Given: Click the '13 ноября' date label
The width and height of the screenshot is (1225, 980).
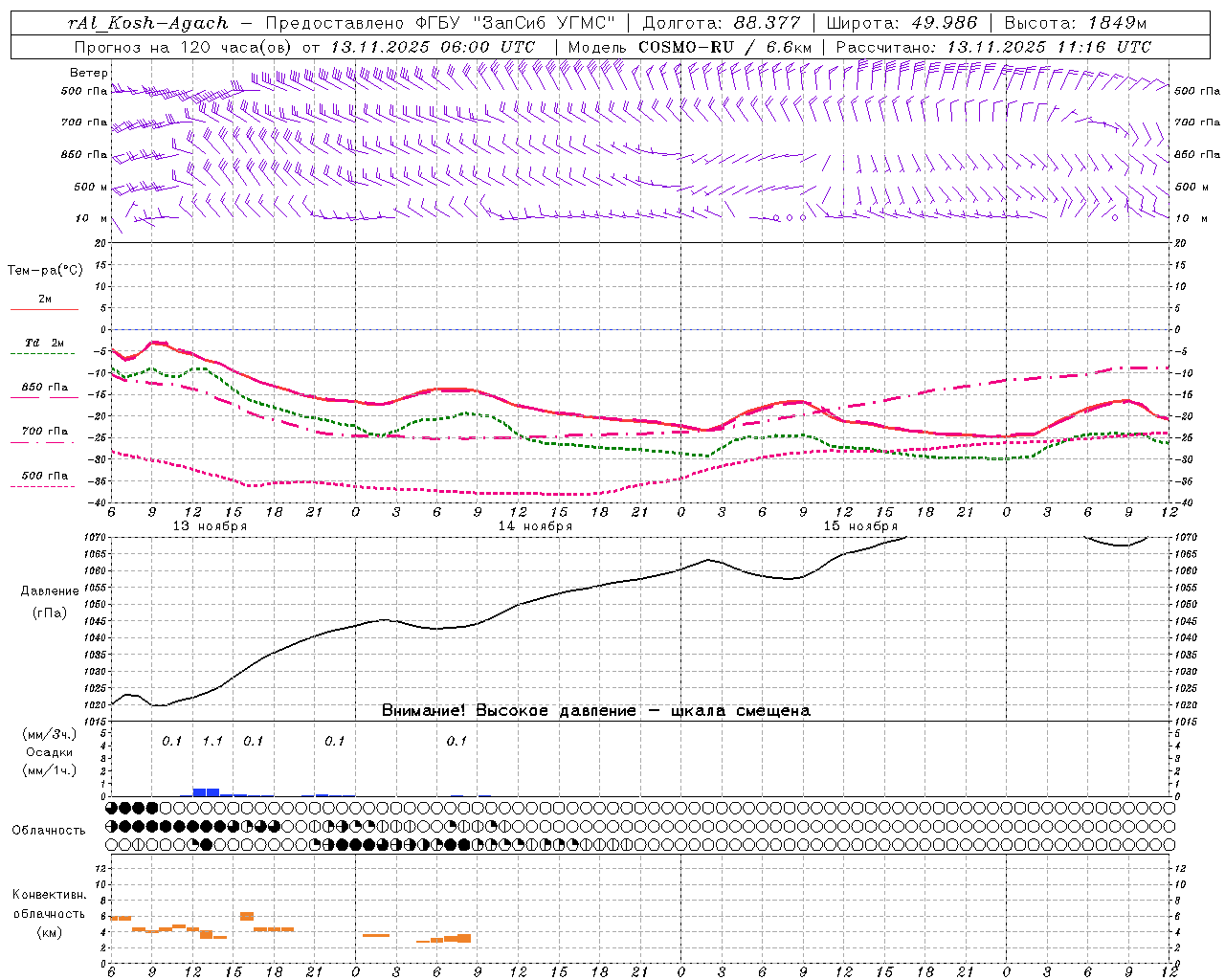Looking at the screenshot, I should pos(210,526).
